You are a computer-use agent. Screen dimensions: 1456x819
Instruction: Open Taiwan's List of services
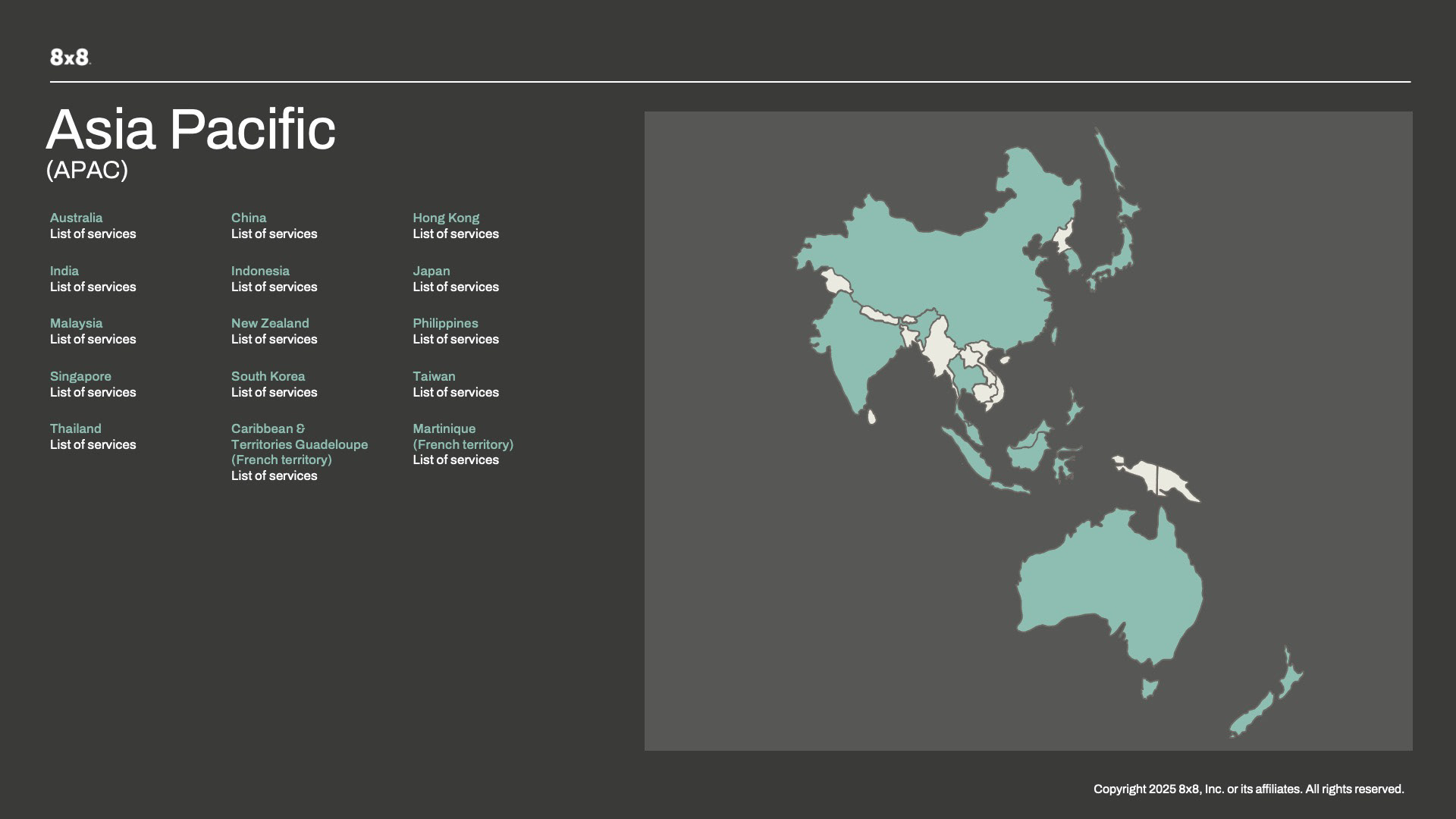455,392
